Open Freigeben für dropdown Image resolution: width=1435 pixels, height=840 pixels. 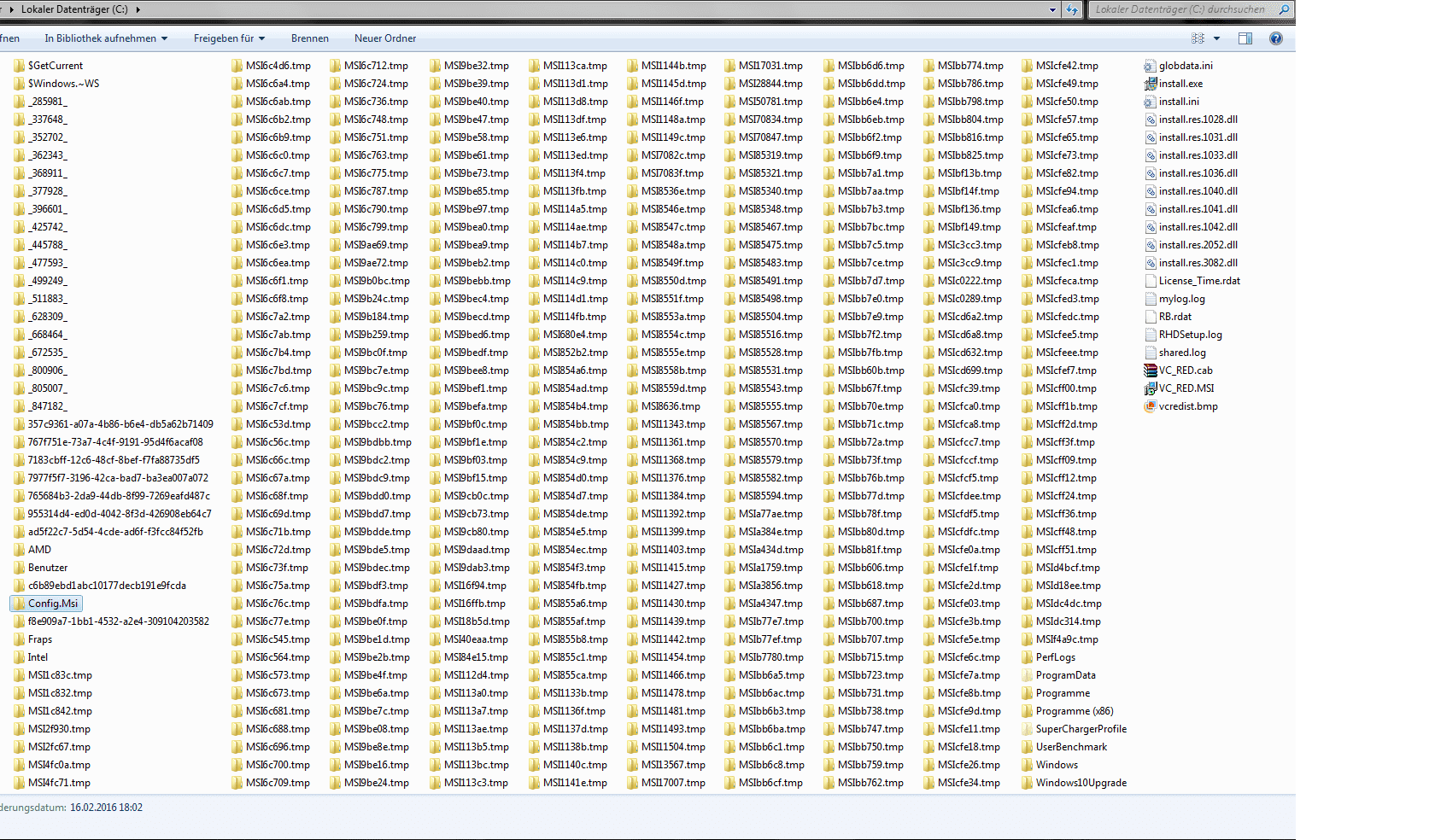pos(229,38)
